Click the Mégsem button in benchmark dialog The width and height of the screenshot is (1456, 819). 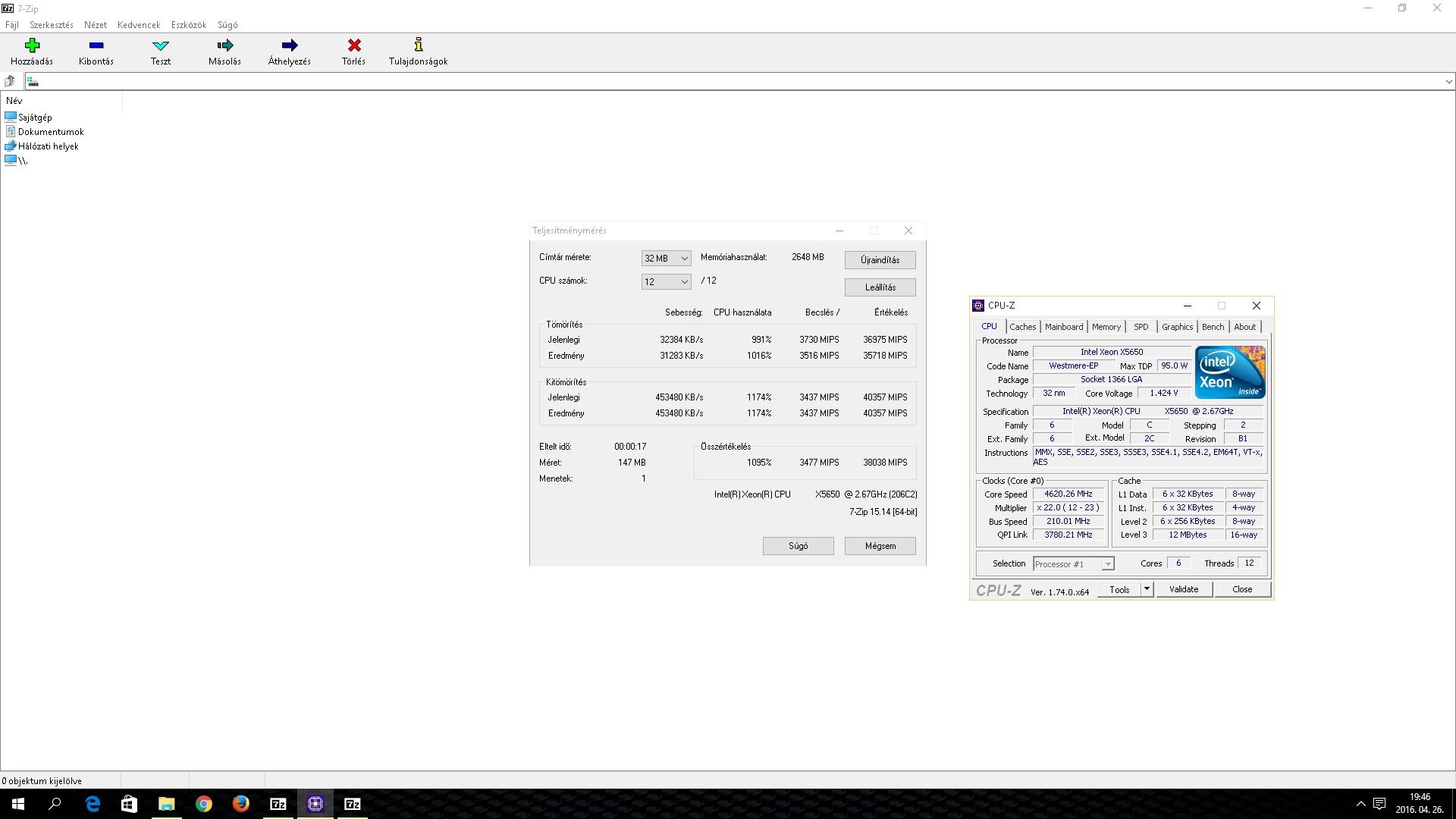click(880, 546)
